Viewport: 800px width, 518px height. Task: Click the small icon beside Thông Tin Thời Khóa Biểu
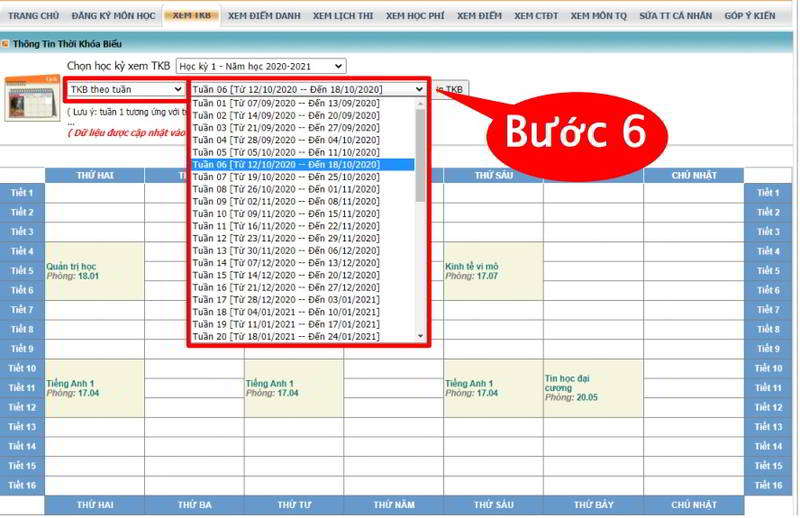click(5, 44)
